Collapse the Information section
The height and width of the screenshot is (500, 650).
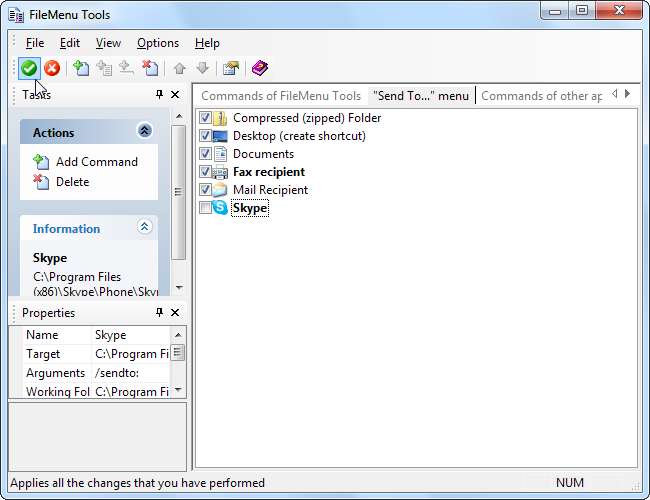[x=144, y=227]
